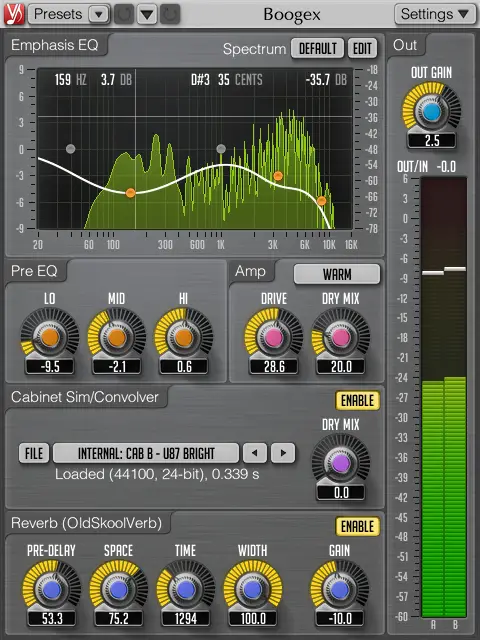Click the PRE-DELAY value 53.3

[x=52, y=619]
